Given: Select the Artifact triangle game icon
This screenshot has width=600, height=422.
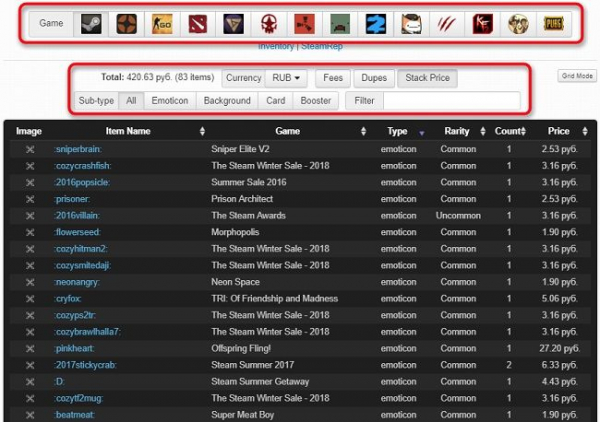Looking at the screenshot, I should coord(233,24).
